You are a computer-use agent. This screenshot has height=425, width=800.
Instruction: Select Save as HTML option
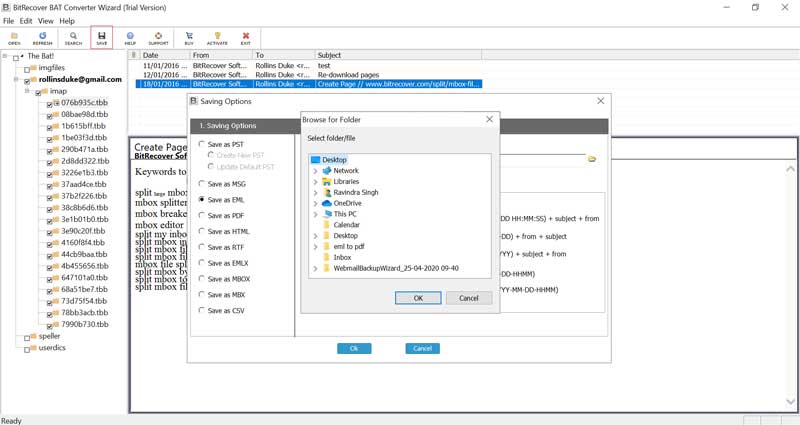click(x=224, y=231)
